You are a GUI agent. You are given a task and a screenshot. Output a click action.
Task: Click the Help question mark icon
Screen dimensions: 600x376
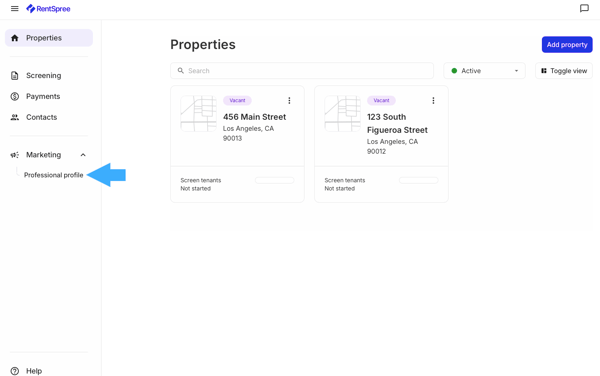(x=15, y=371)
